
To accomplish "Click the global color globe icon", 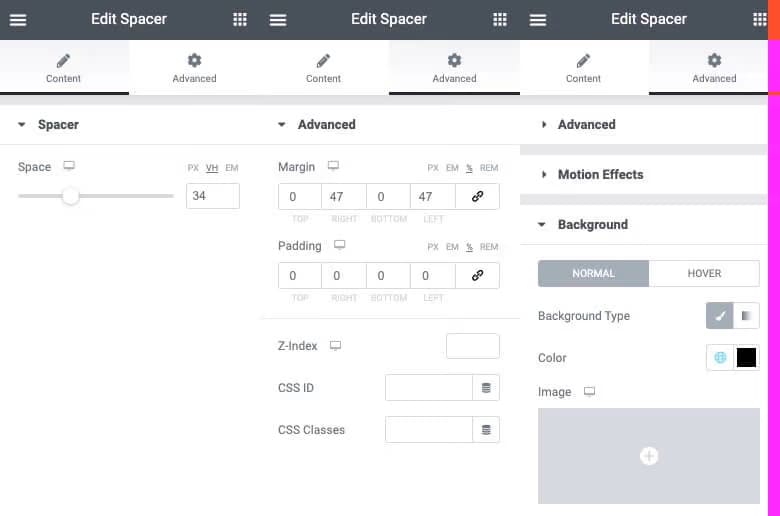I will [720, 358].
